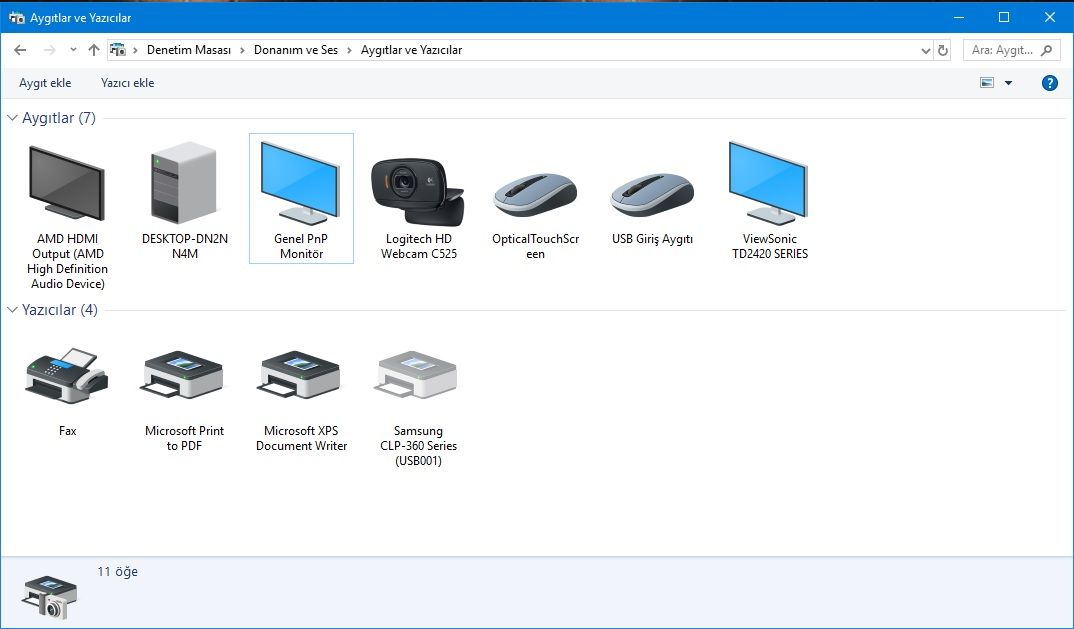Click the Aygıtlar (7) group heading text
Image resolution: width=1074 pixels, height=629 pixels.
point(59,118)
